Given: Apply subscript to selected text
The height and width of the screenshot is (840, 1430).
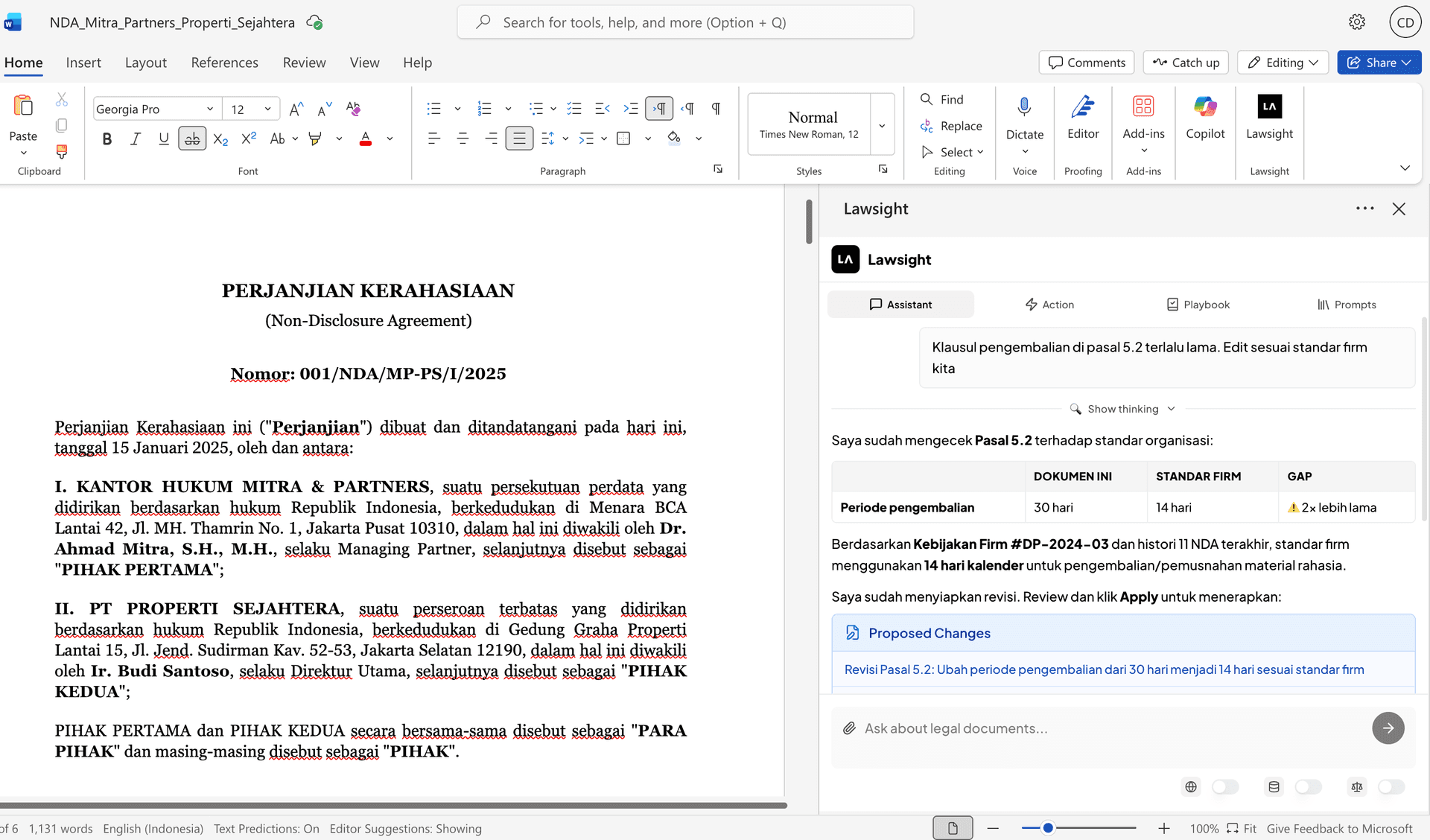Looking at the screenshot, I should point(220,139).
